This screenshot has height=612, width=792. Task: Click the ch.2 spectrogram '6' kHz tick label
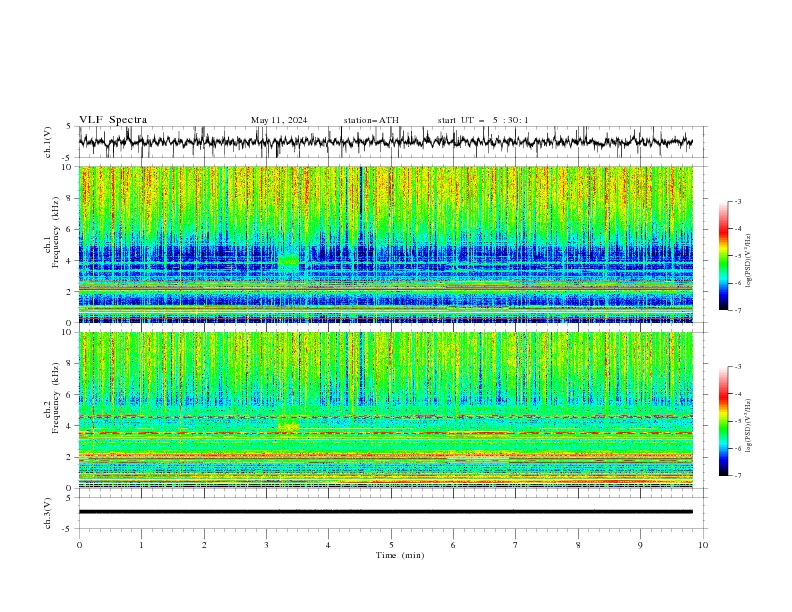click(x=70, y=395)
